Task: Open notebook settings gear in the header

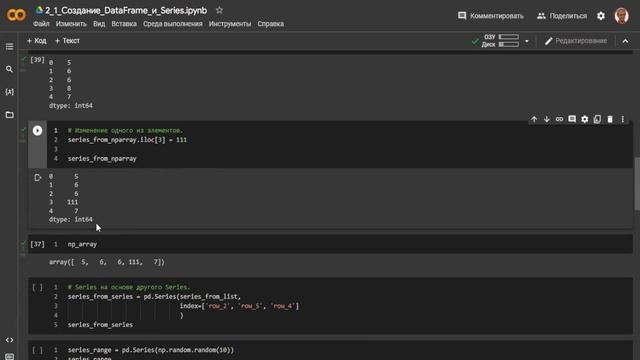Action: [601, 16]
